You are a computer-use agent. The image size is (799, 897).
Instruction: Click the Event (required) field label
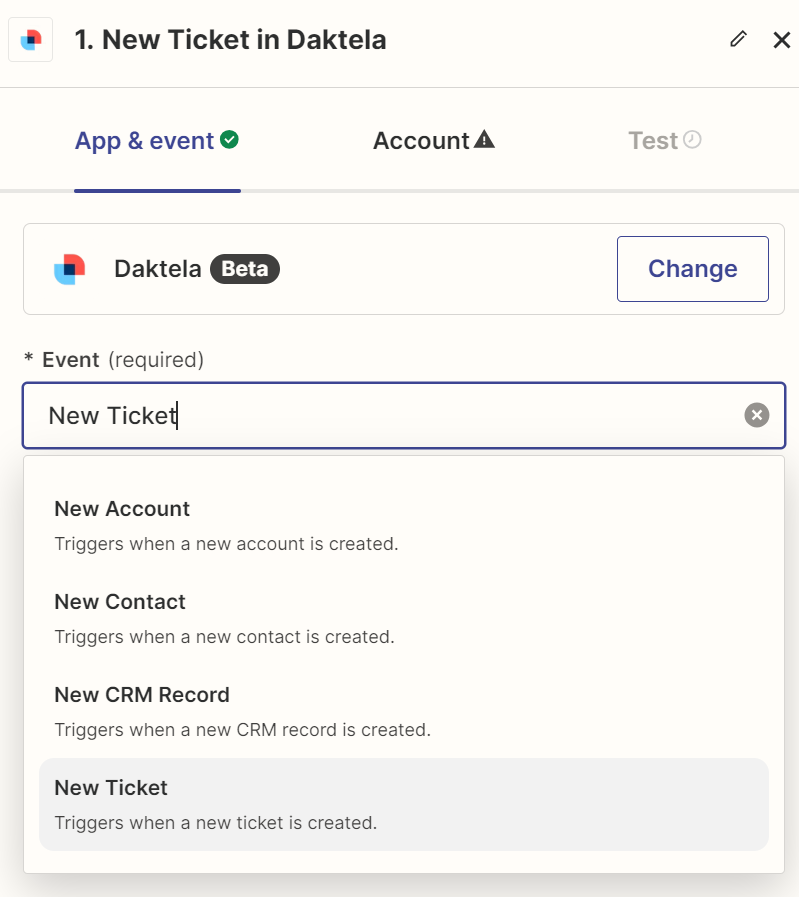click(x=114, y=360)
